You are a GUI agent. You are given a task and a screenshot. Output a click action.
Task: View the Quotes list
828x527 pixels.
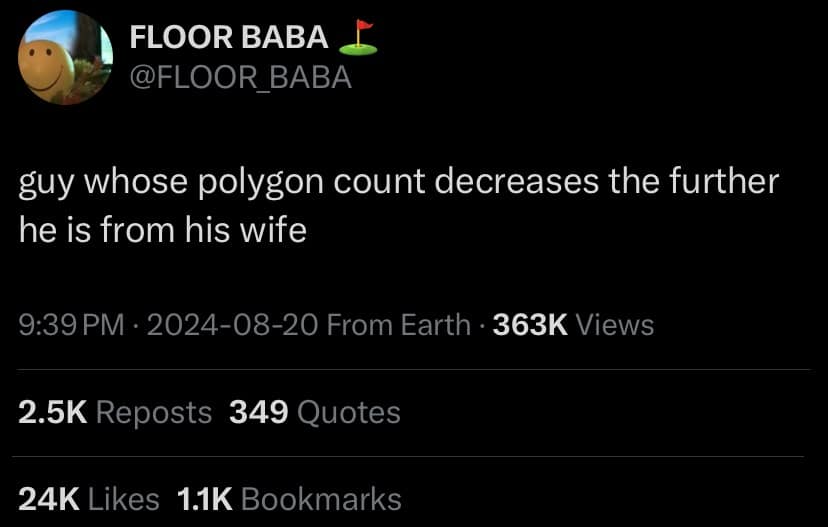pyautogui.click(x=349, y=412)
